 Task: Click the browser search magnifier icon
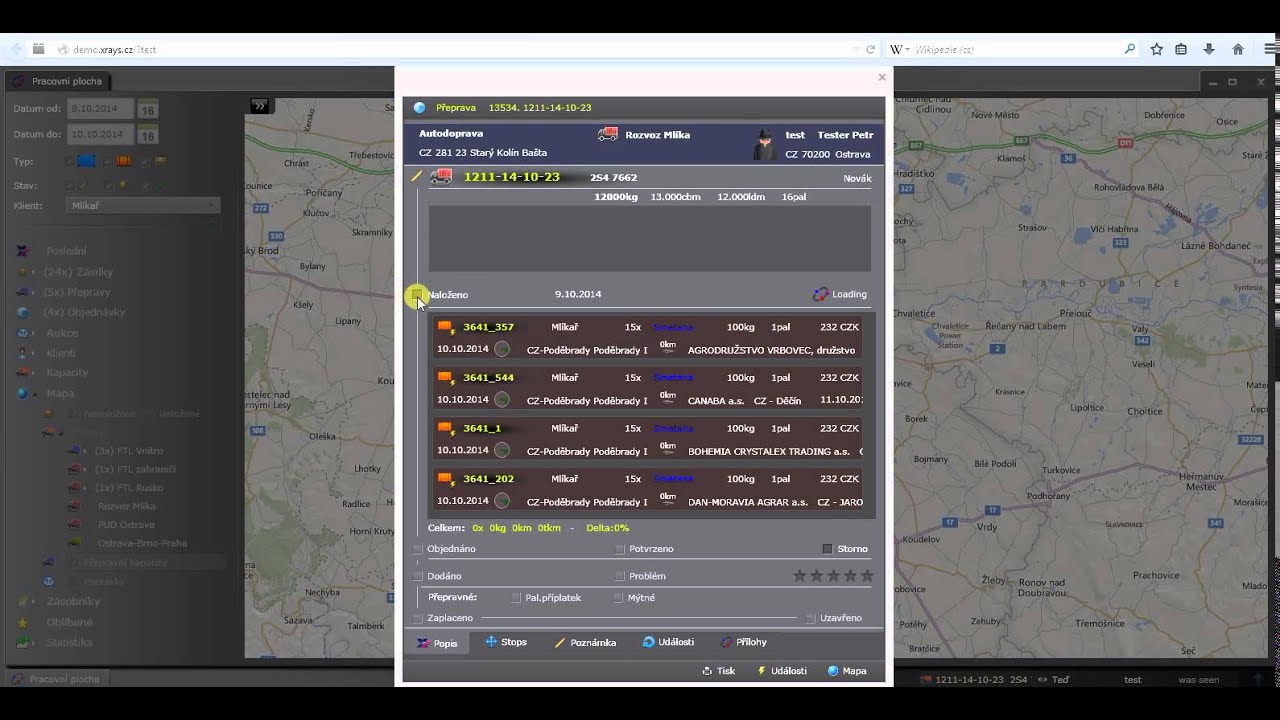click(x=1130, y=49)
